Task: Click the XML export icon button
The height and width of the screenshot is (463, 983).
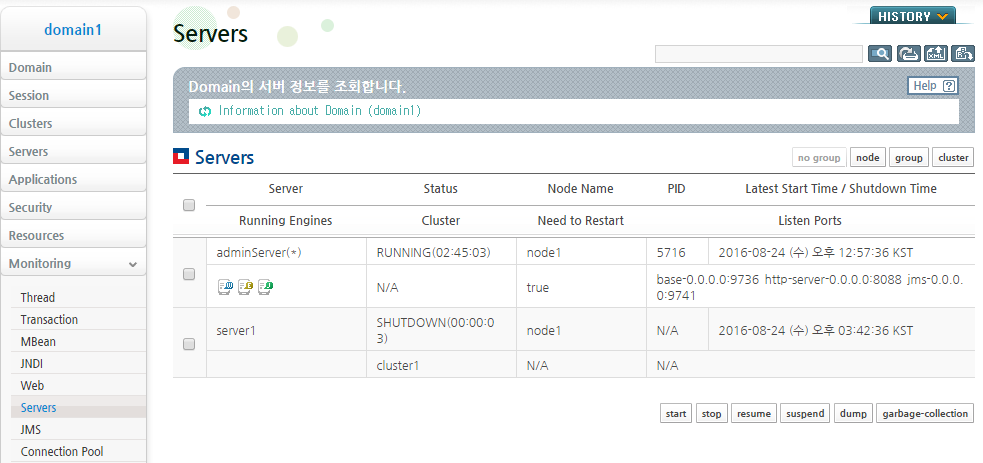Action: tap(936, 54)
